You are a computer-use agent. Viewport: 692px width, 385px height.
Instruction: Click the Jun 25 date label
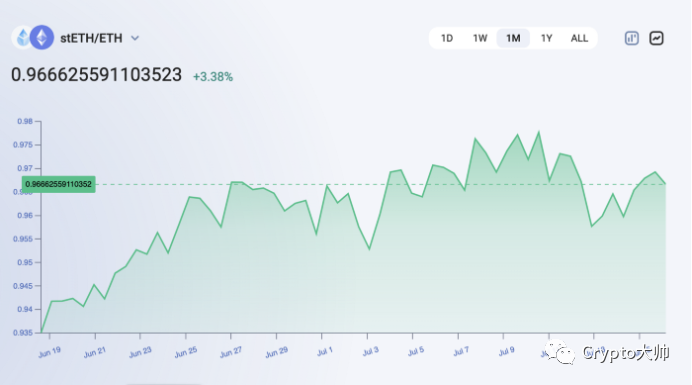coord(186,352)
